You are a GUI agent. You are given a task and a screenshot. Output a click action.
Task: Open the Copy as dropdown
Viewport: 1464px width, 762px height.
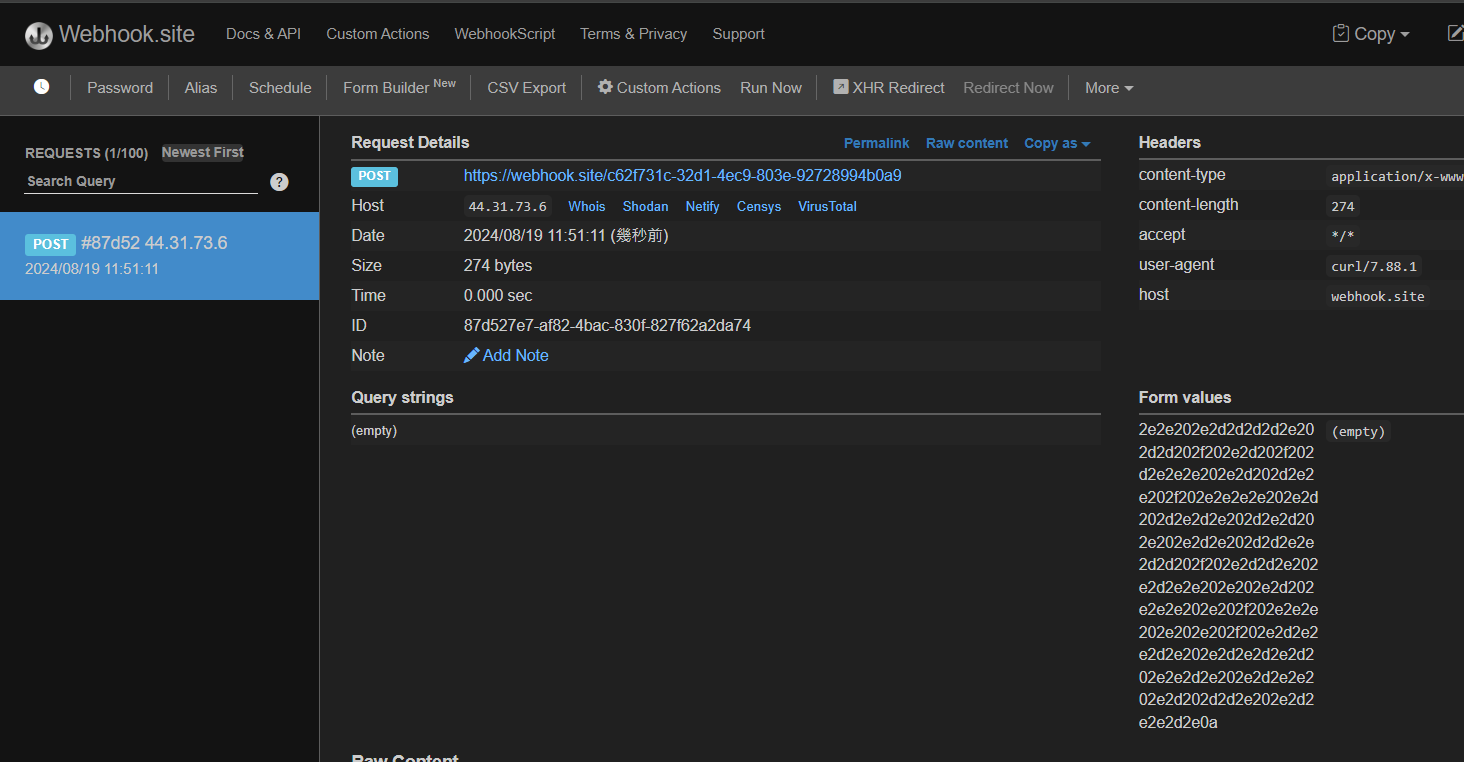click(x=1057, y=143)
